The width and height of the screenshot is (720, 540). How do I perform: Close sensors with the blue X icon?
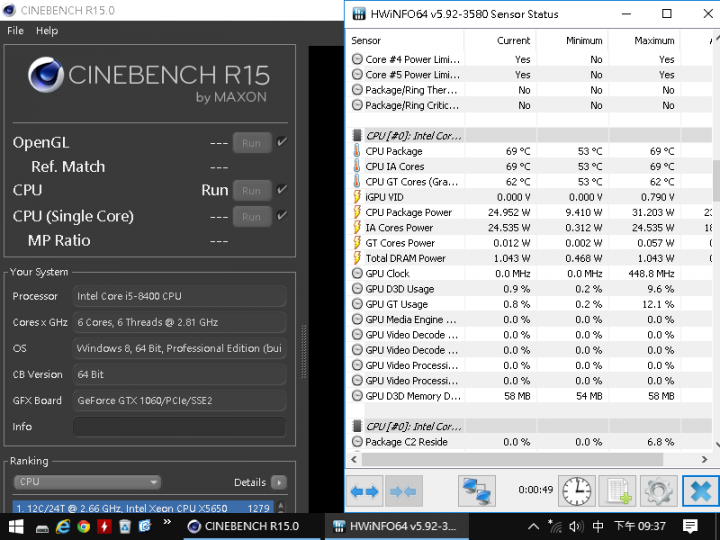coord(700,491)
